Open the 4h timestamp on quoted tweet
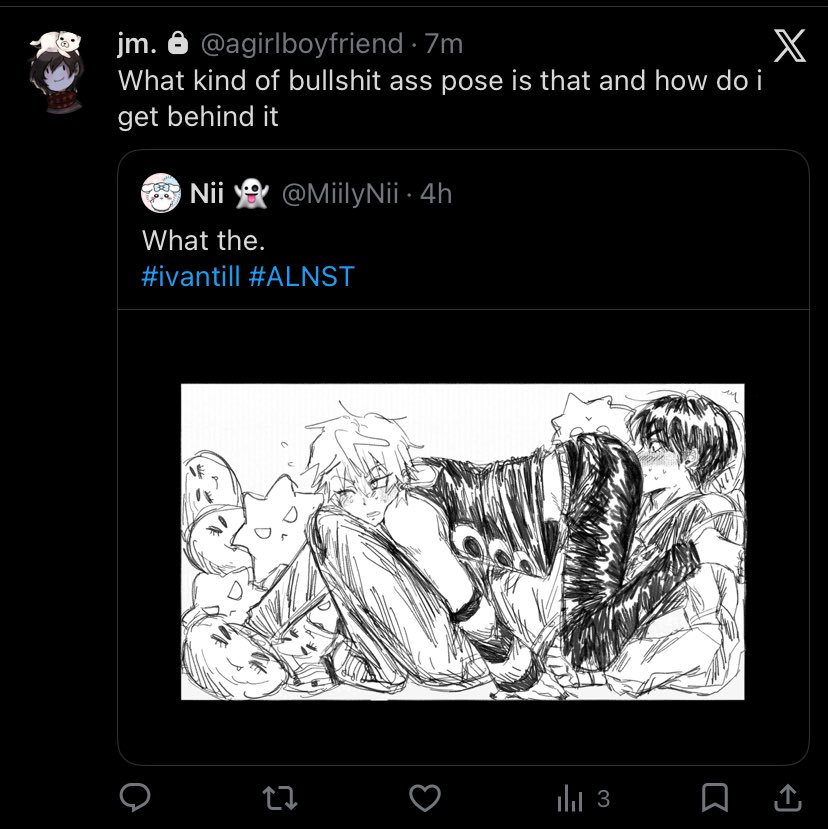The image size is (828, 829). coord(436,194)
